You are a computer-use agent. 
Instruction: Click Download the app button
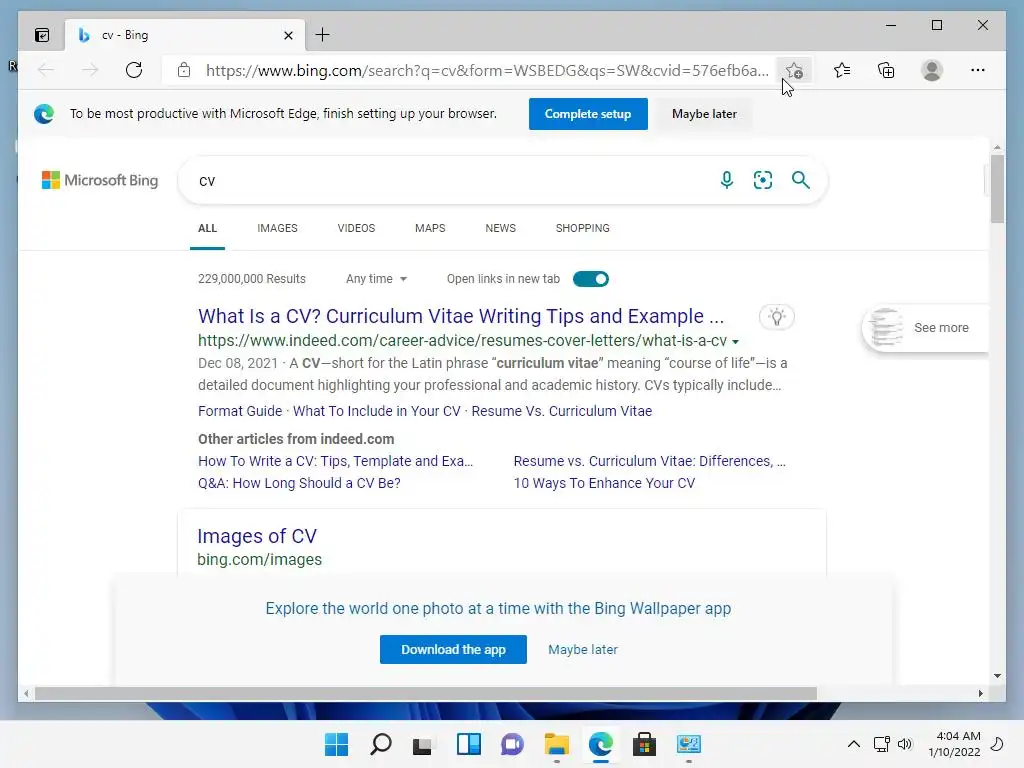coord(453,649)
